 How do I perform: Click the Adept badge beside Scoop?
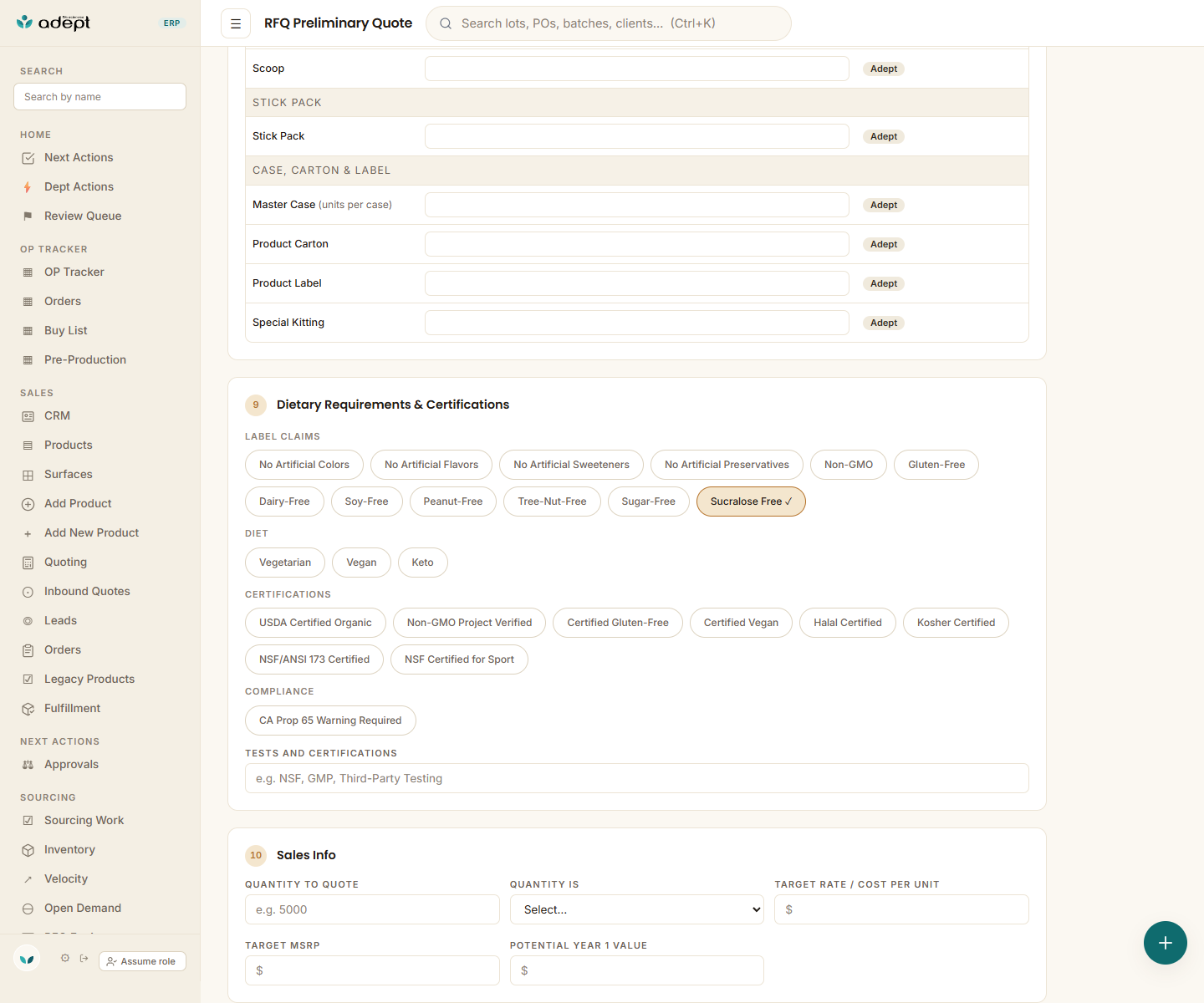[884, 69]
